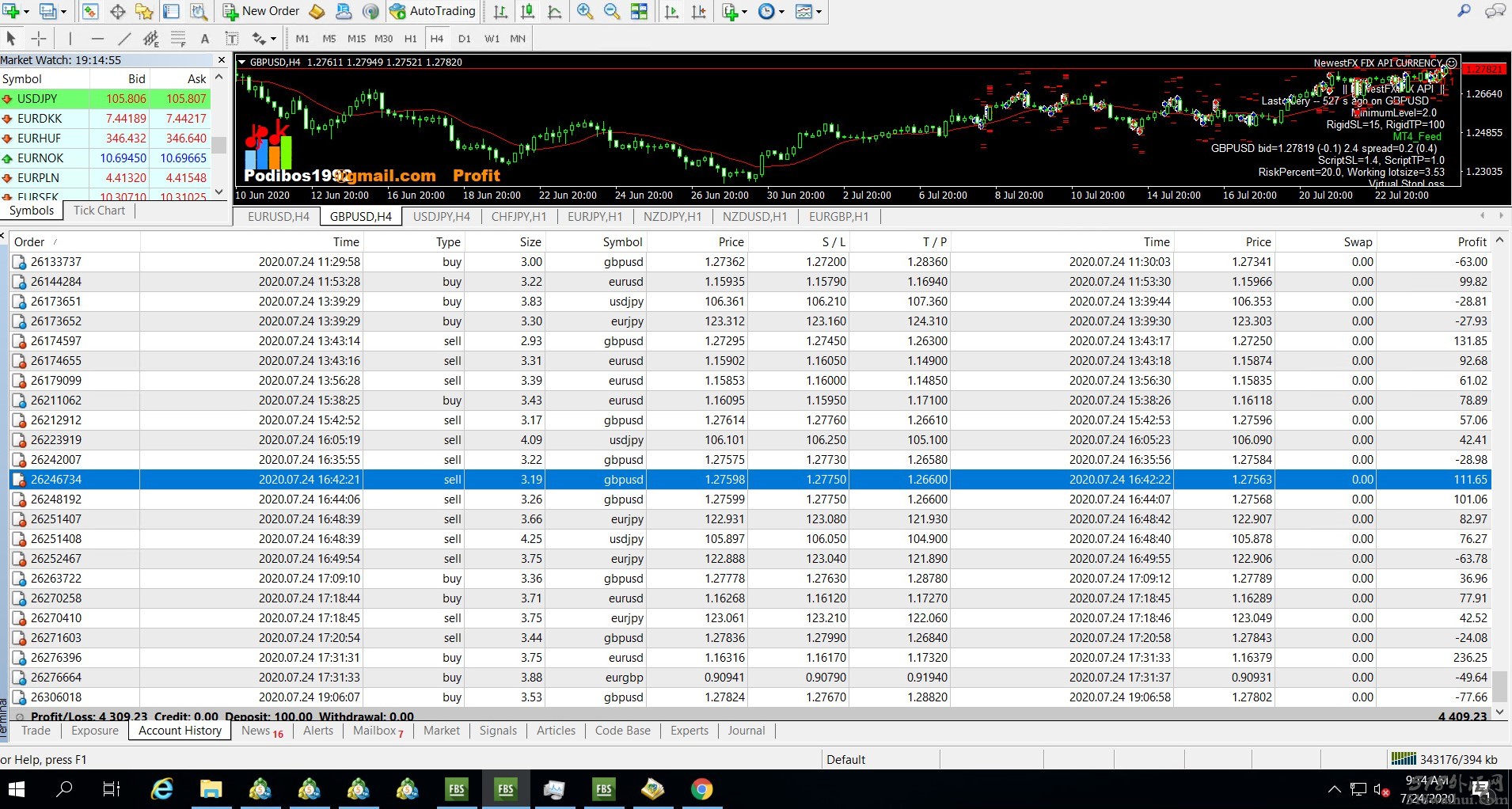Click the Zoom In magnifier icon
Image resolution: width=1512 pixels, height=809 pixels.
(585, 12)
